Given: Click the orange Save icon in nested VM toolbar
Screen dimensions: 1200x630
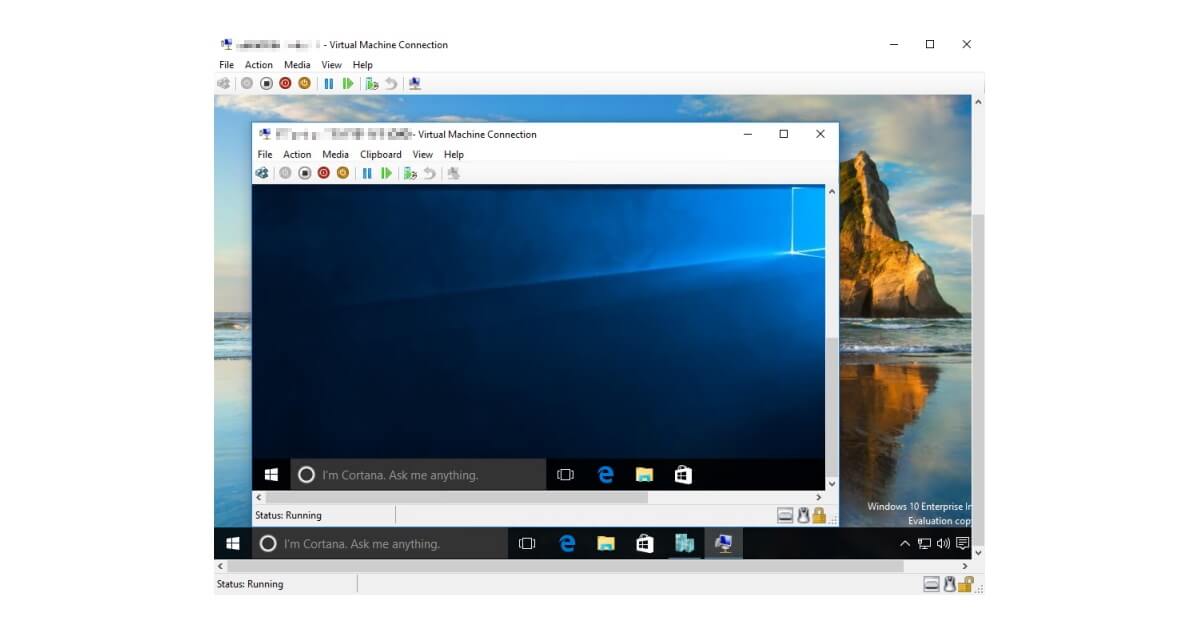Looking at the screenshot, I should pyautogui.click(x=343, y=173).
